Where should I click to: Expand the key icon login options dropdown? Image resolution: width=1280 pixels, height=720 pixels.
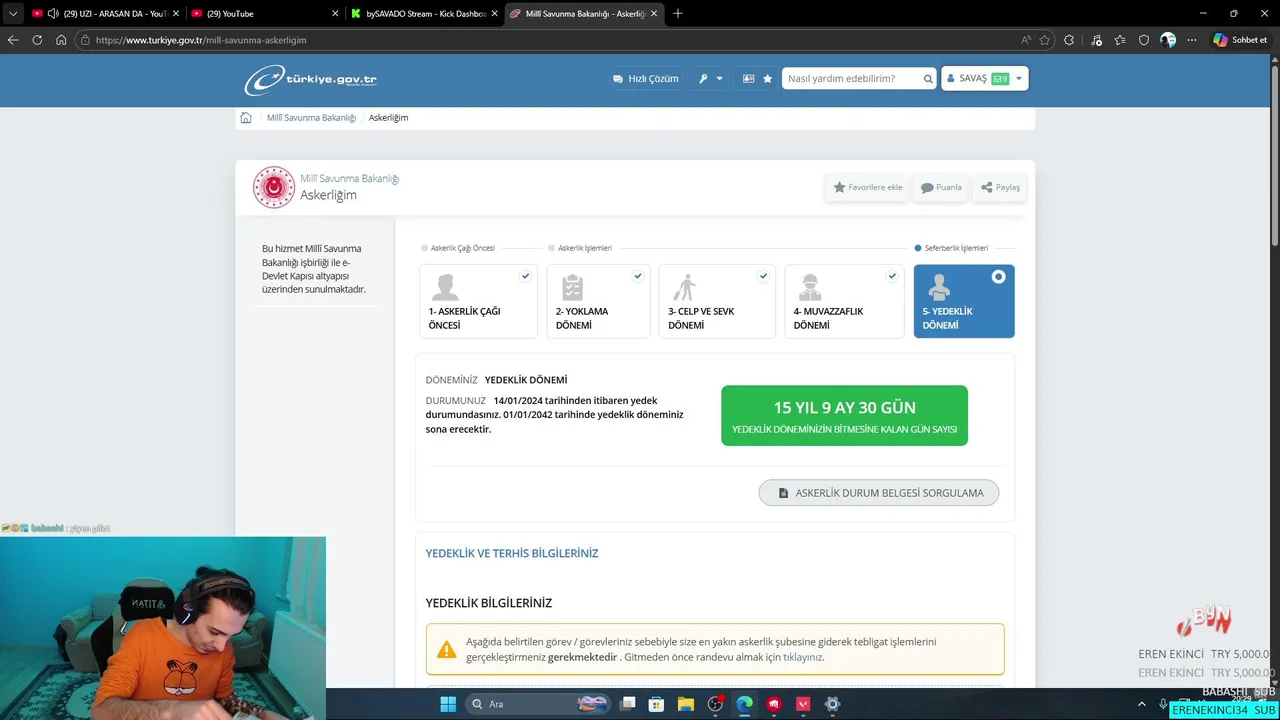point(710,79)
